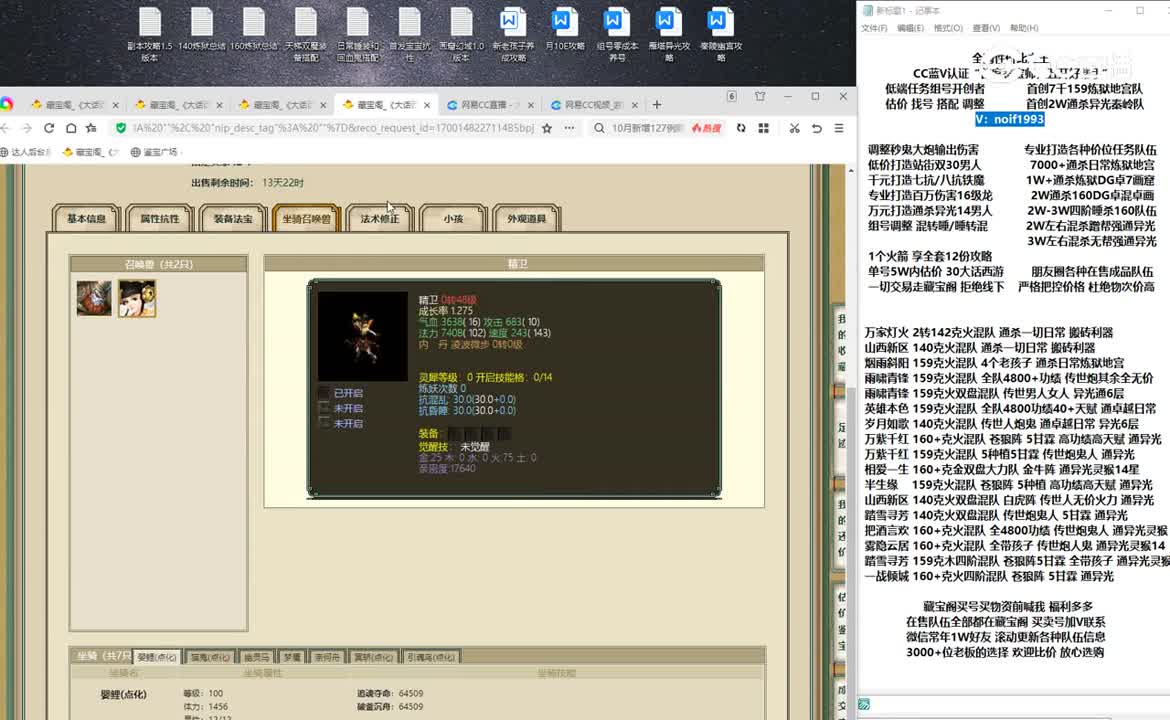
Task: Click Notepad line 1个火箭 享全套12份攻略
Action: pyautogui.click(x=930, y=256)
